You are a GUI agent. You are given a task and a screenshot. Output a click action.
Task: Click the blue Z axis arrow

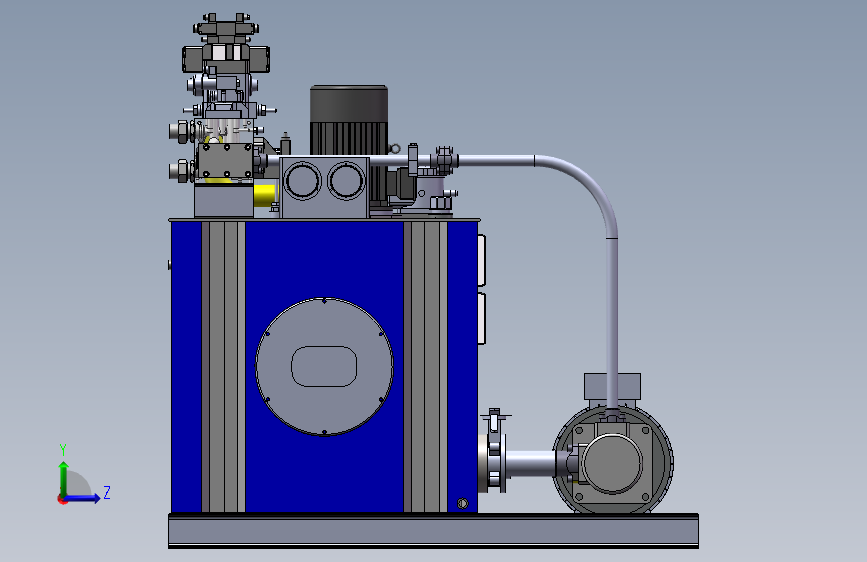click(83, 498)
